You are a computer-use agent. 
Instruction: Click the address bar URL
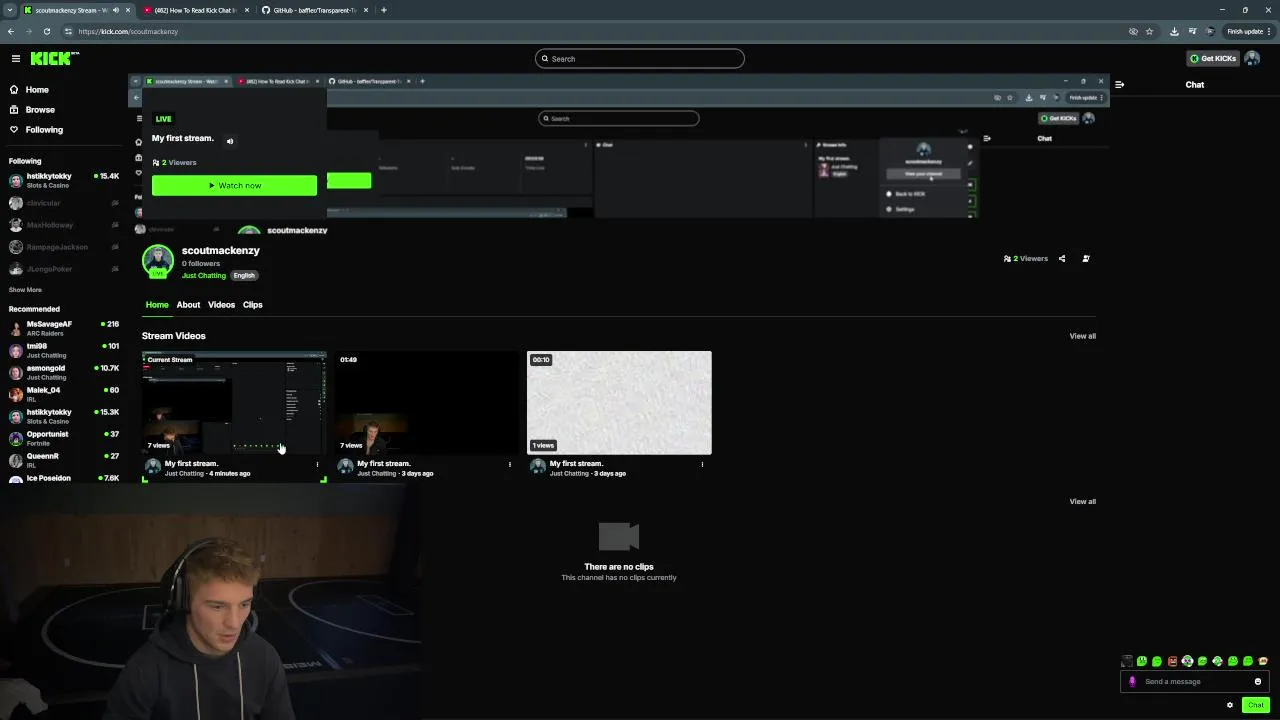[x=128, y=31]
